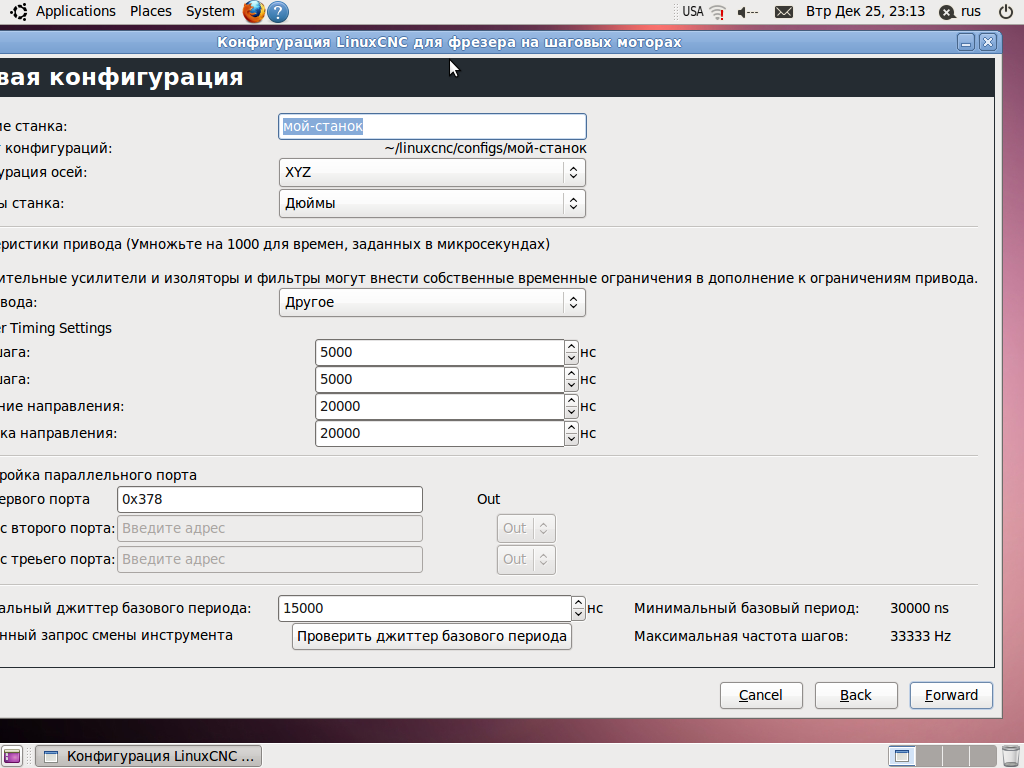Click the Out label beside first port
The height and width of the screenshot is (768, 1024).
(x=488, y=500)
